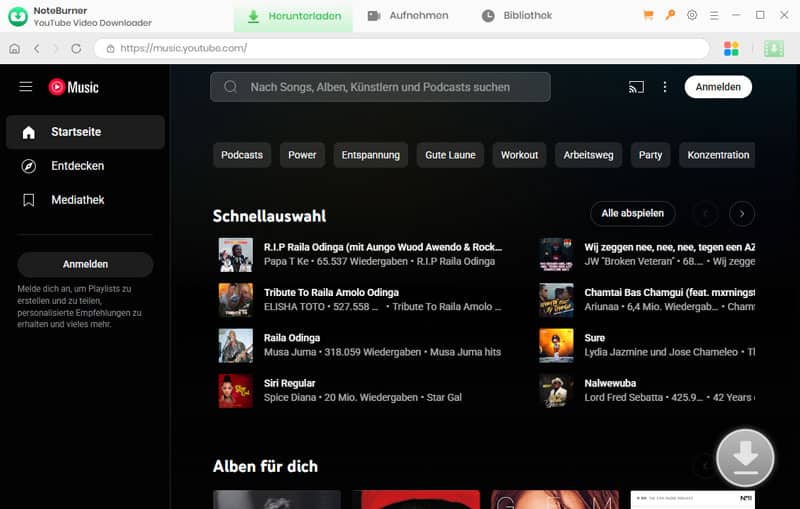Image resolution: width=800 pixels, height=509 pixels.
Task: Open Star Gal album link
Action: (444, 398)
